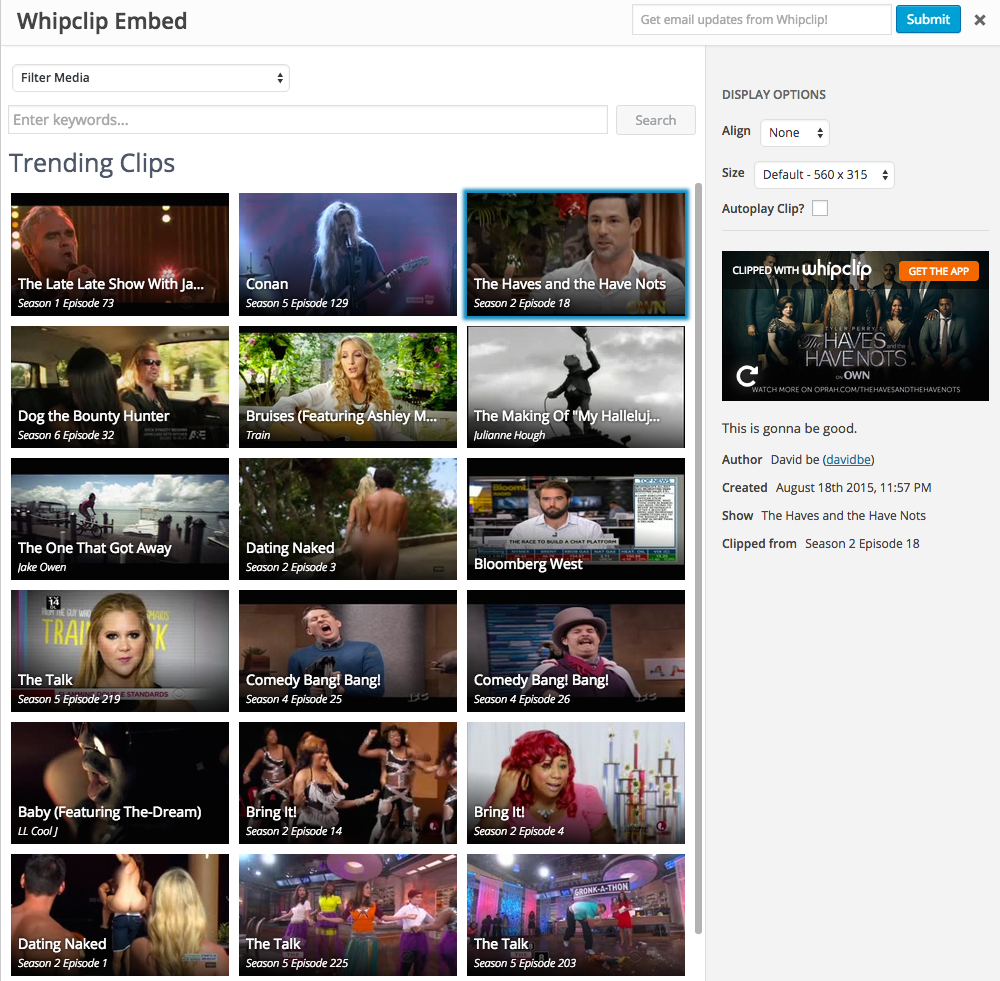
Task: Select the Bruises by Train clip
Action: click(x=348, y=387)
